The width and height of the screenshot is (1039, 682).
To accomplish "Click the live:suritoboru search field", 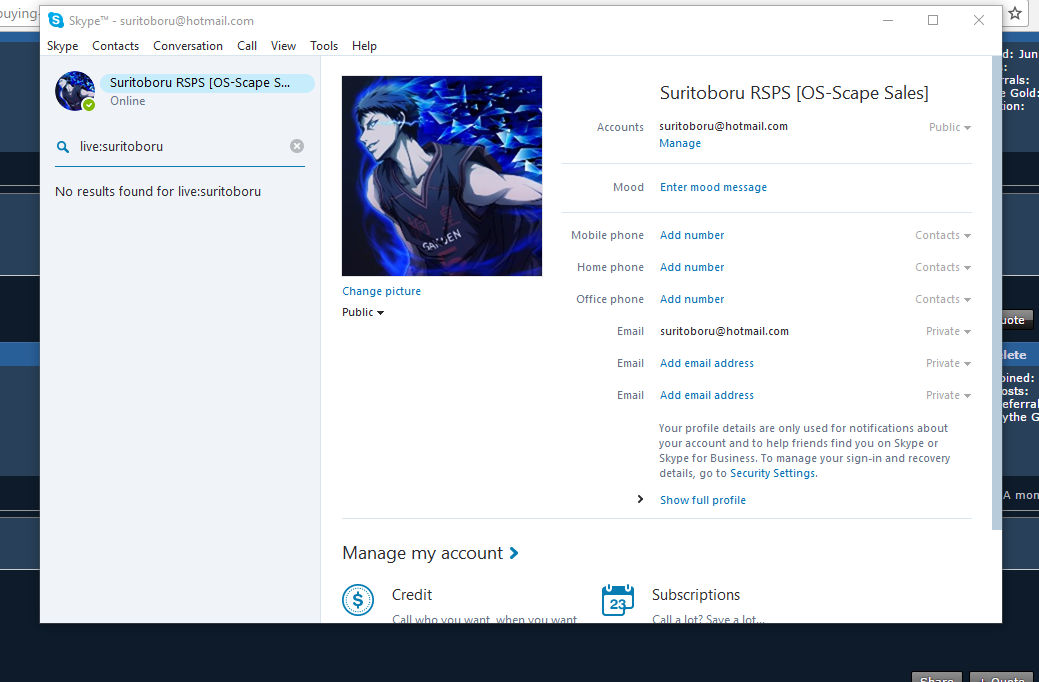I will pos(180,146).
